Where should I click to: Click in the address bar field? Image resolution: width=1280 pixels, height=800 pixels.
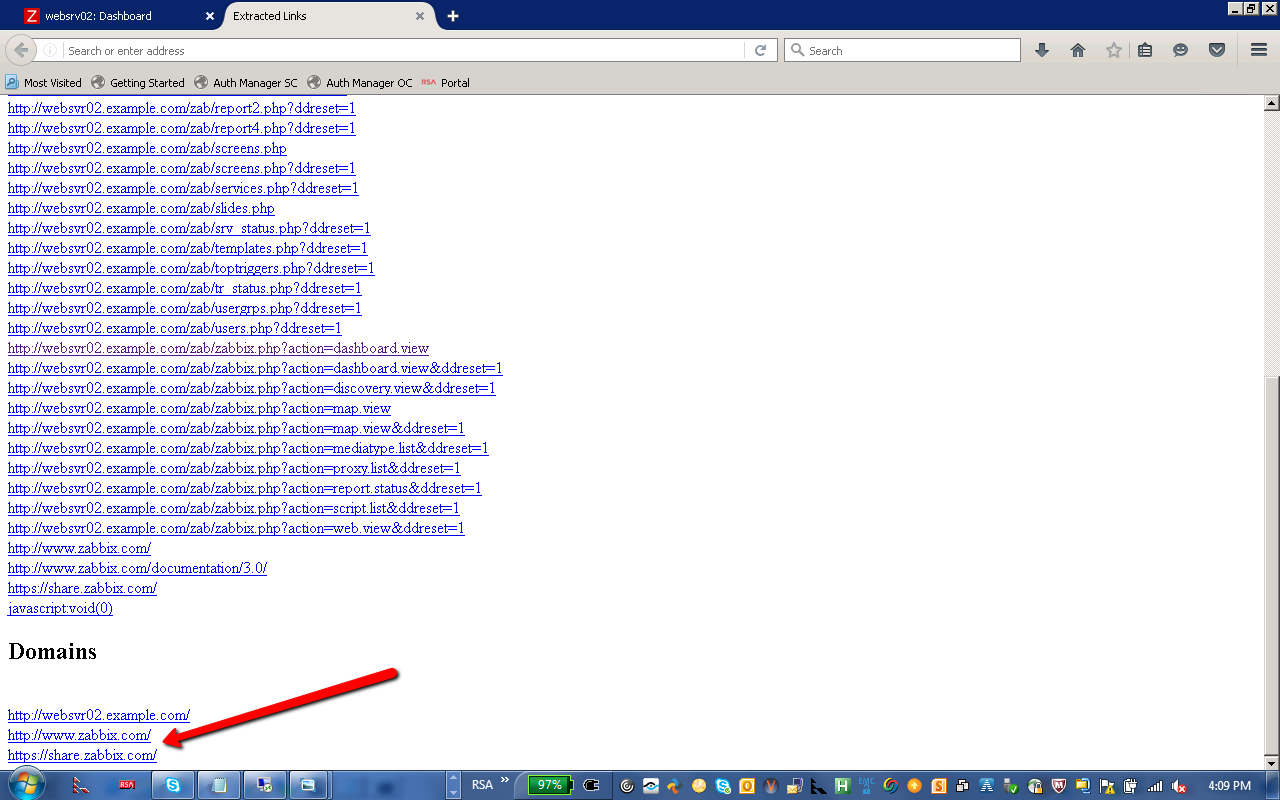(x=400, y=50)
